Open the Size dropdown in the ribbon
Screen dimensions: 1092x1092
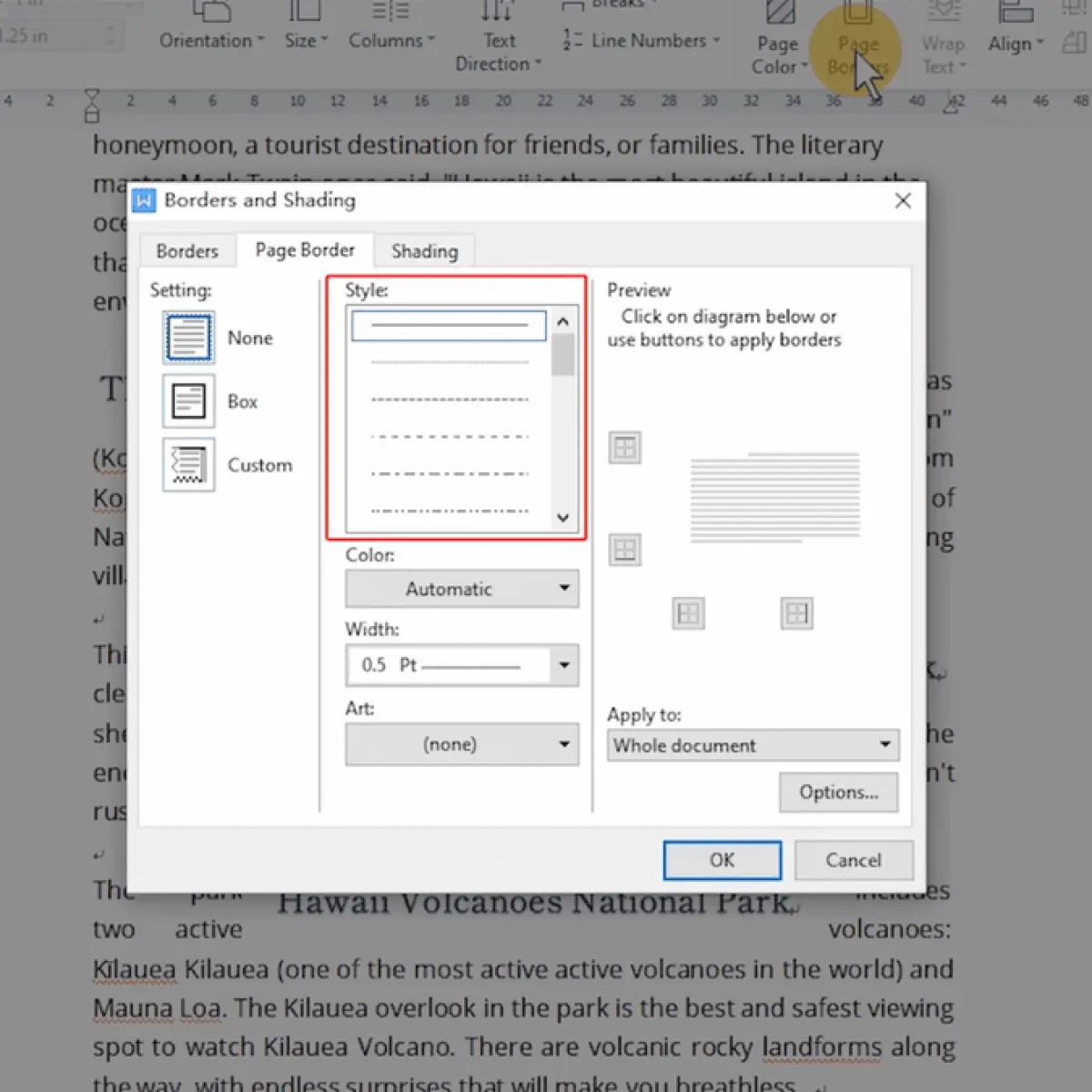(x=306, y=27)
